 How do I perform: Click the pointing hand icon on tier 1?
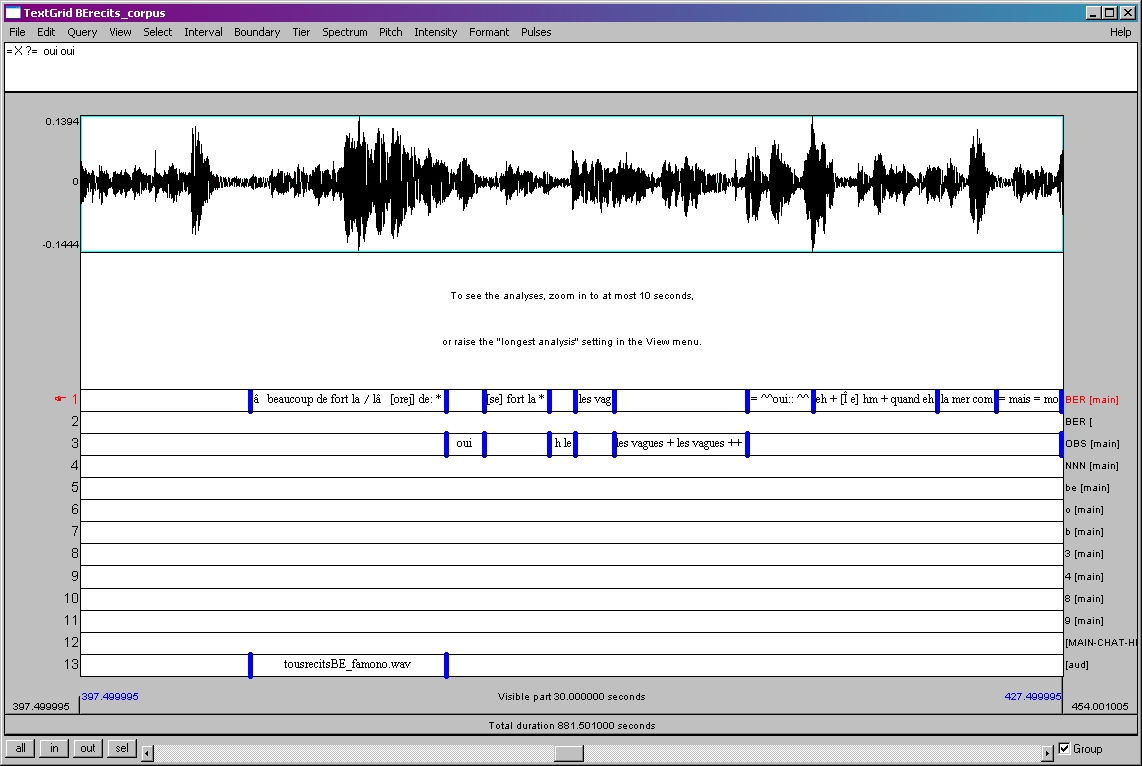[60, 399]
